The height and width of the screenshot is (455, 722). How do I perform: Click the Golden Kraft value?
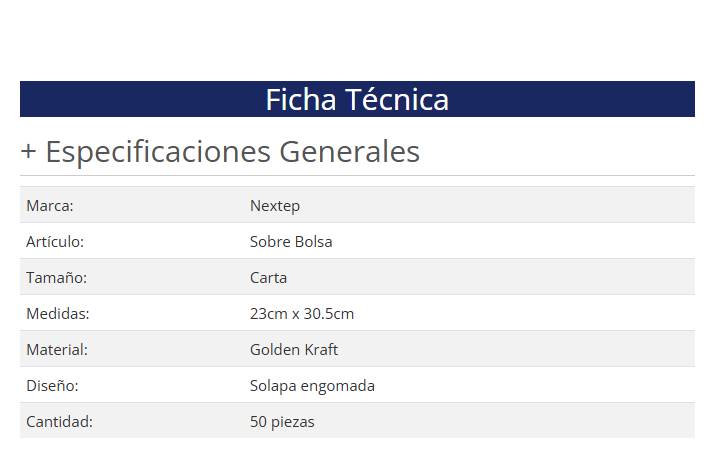294,350
